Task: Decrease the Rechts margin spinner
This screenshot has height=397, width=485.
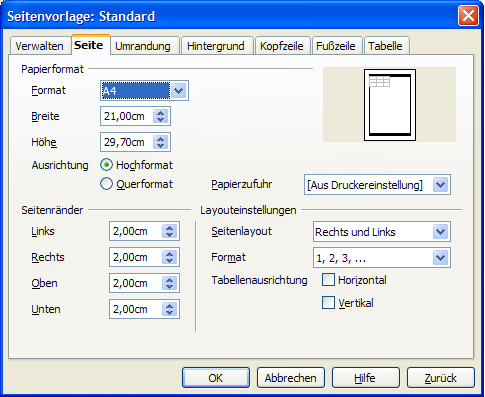Action: pos(169,261)
